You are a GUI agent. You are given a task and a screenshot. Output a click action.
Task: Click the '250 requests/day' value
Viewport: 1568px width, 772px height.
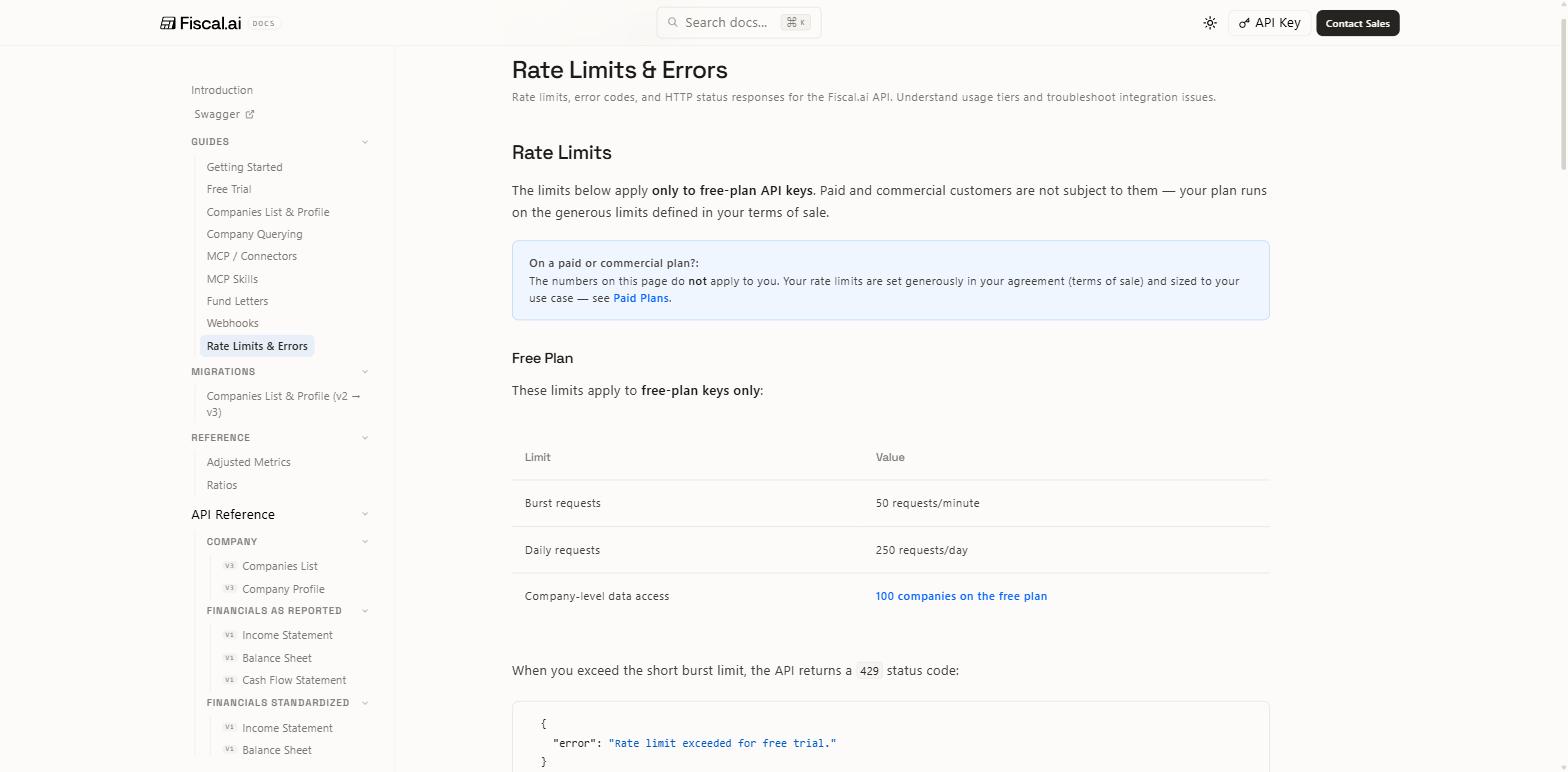tap(921, 550)
